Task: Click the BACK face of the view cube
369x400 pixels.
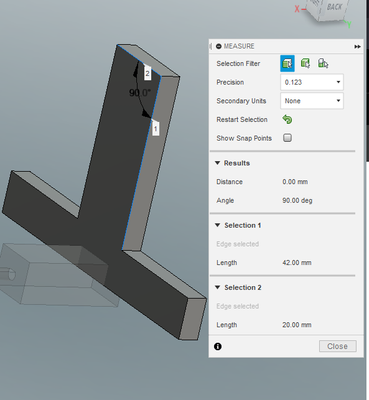Action: point(333,8)
